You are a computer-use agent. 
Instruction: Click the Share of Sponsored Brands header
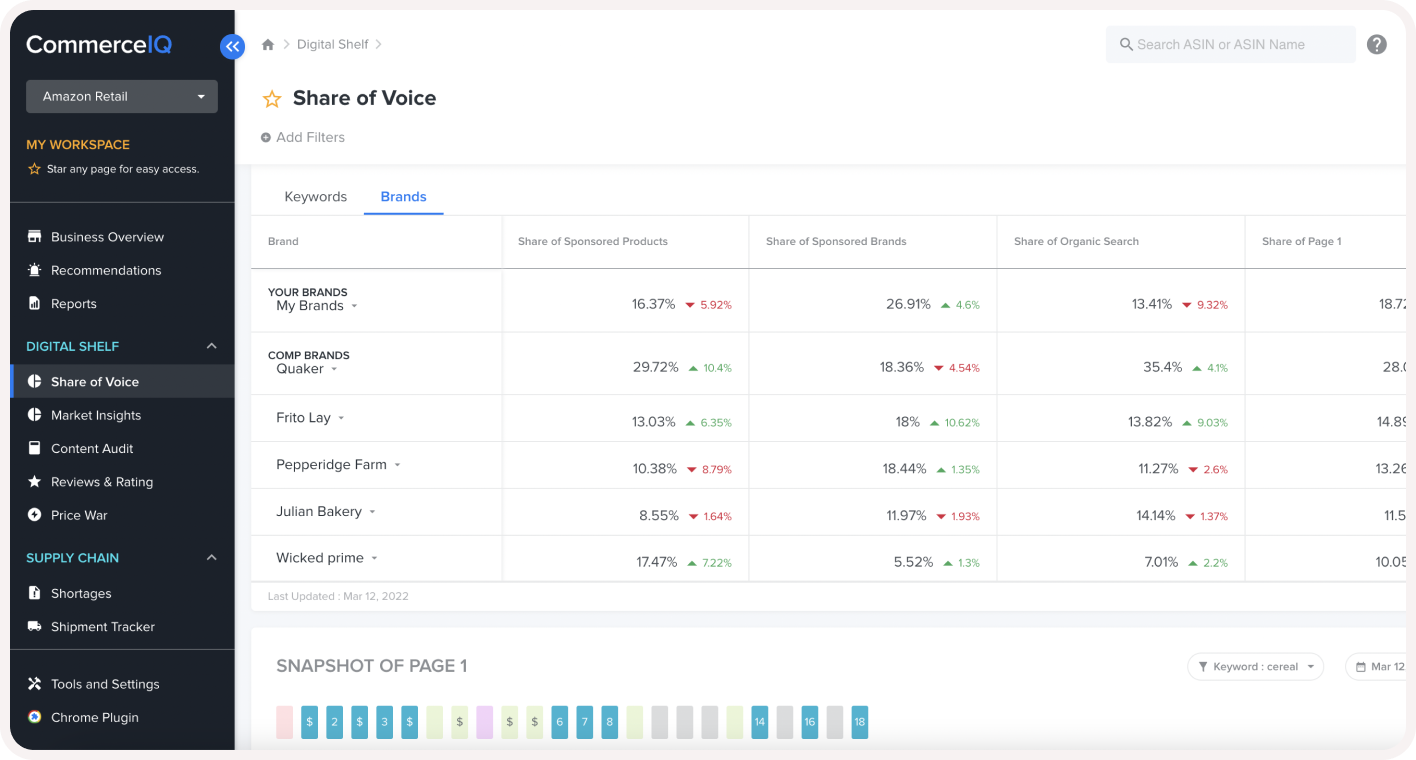[x=836, y=242]
